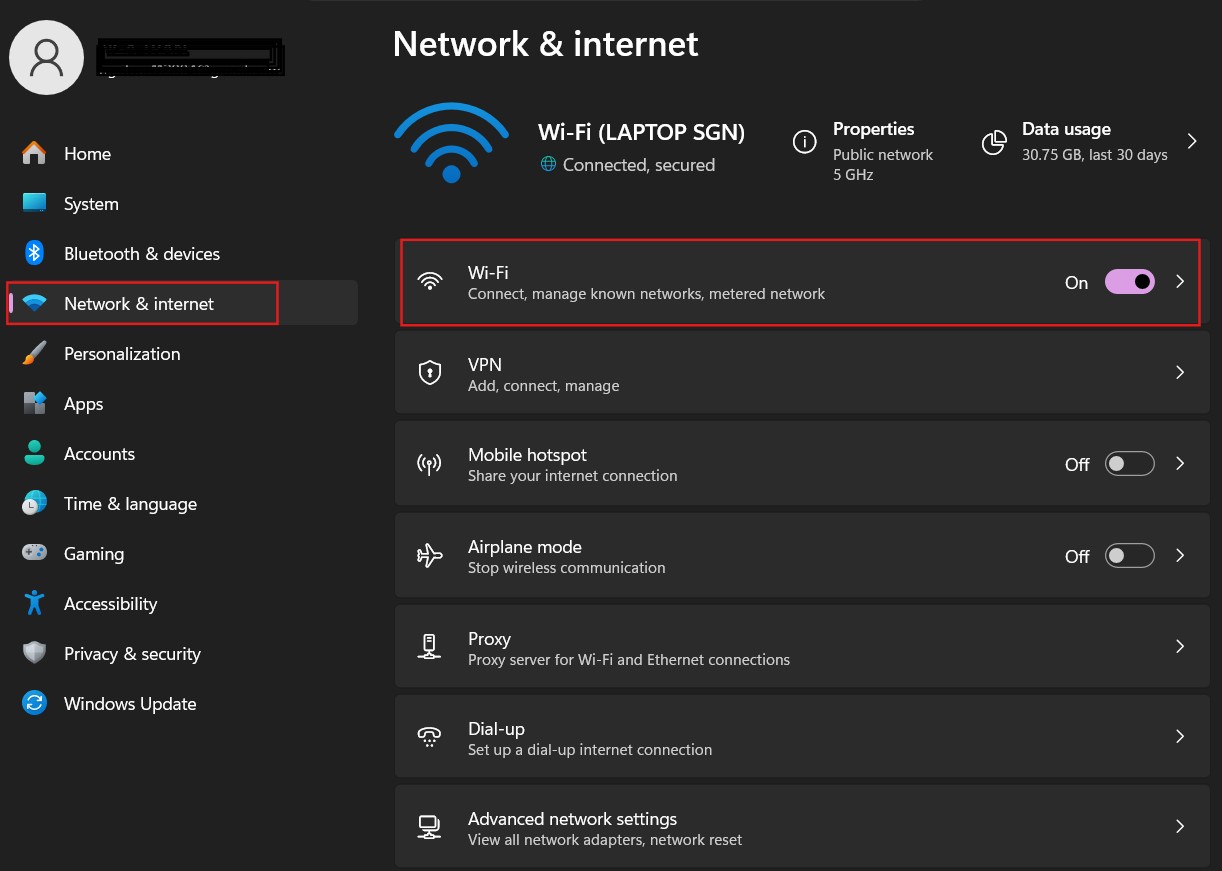The width and height of the screenshot is (1222, 871).
Task: Click the Time & language globe icon
Action: coord(34,503)
